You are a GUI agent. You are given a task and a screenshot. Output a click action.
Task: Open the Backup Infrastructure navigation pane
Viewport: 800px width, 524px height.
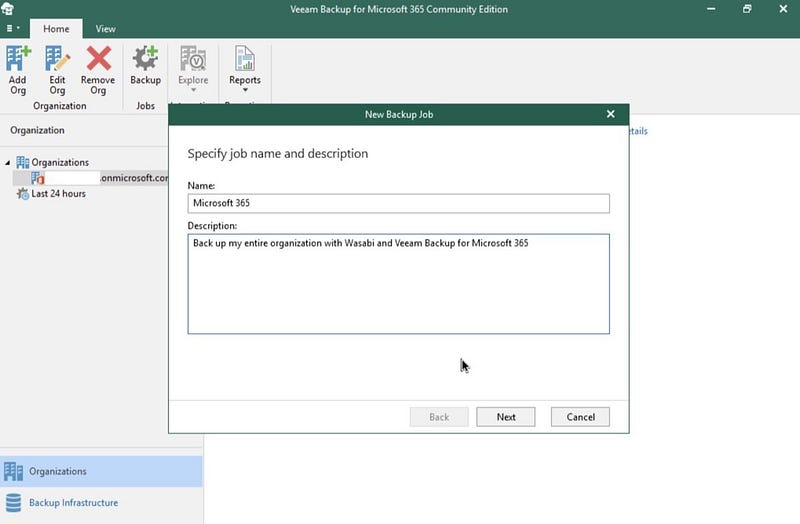click(101, 503)
